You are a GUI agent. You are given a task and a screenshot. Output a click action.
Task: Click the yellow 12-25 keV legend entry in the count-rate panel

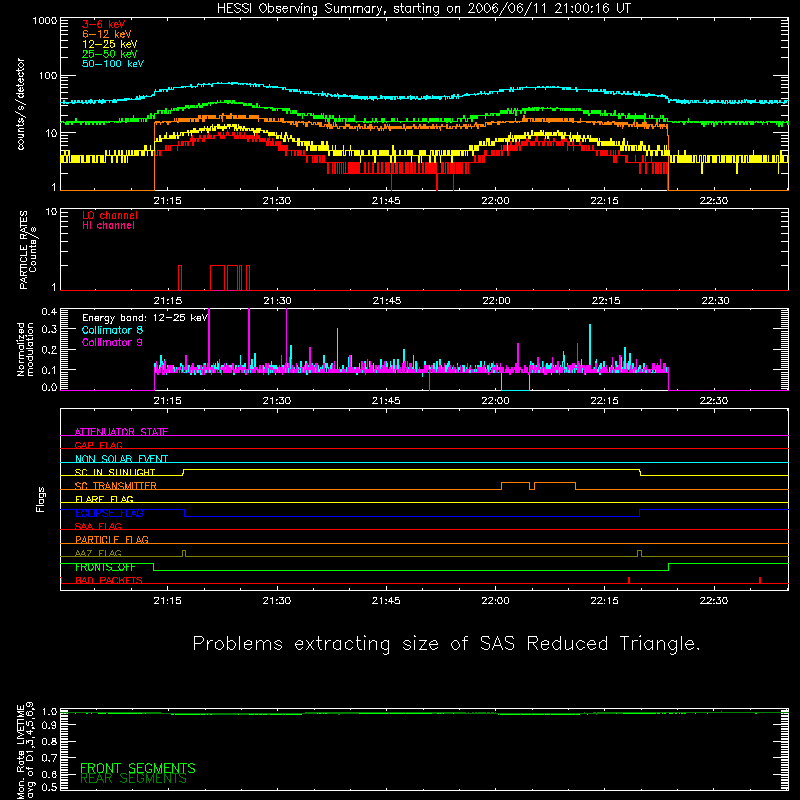tap(110, 44)
